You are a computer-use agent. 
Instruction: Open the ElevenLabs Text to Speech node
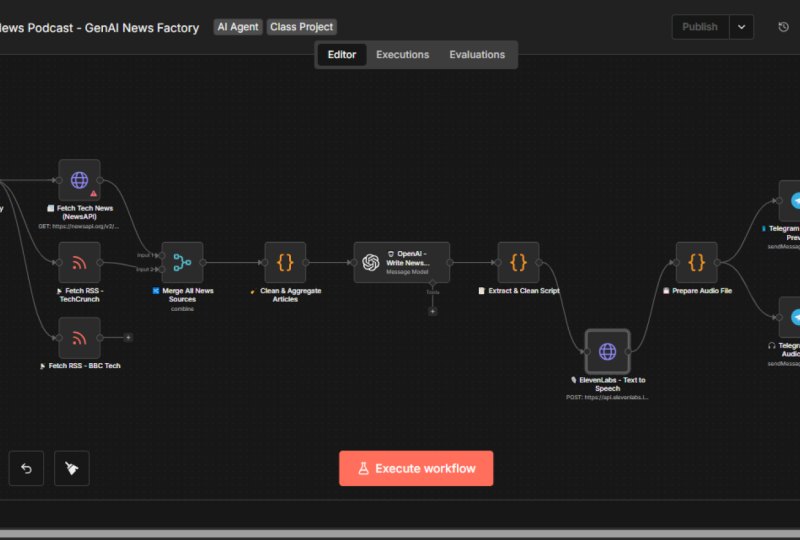tap(607, 351)
